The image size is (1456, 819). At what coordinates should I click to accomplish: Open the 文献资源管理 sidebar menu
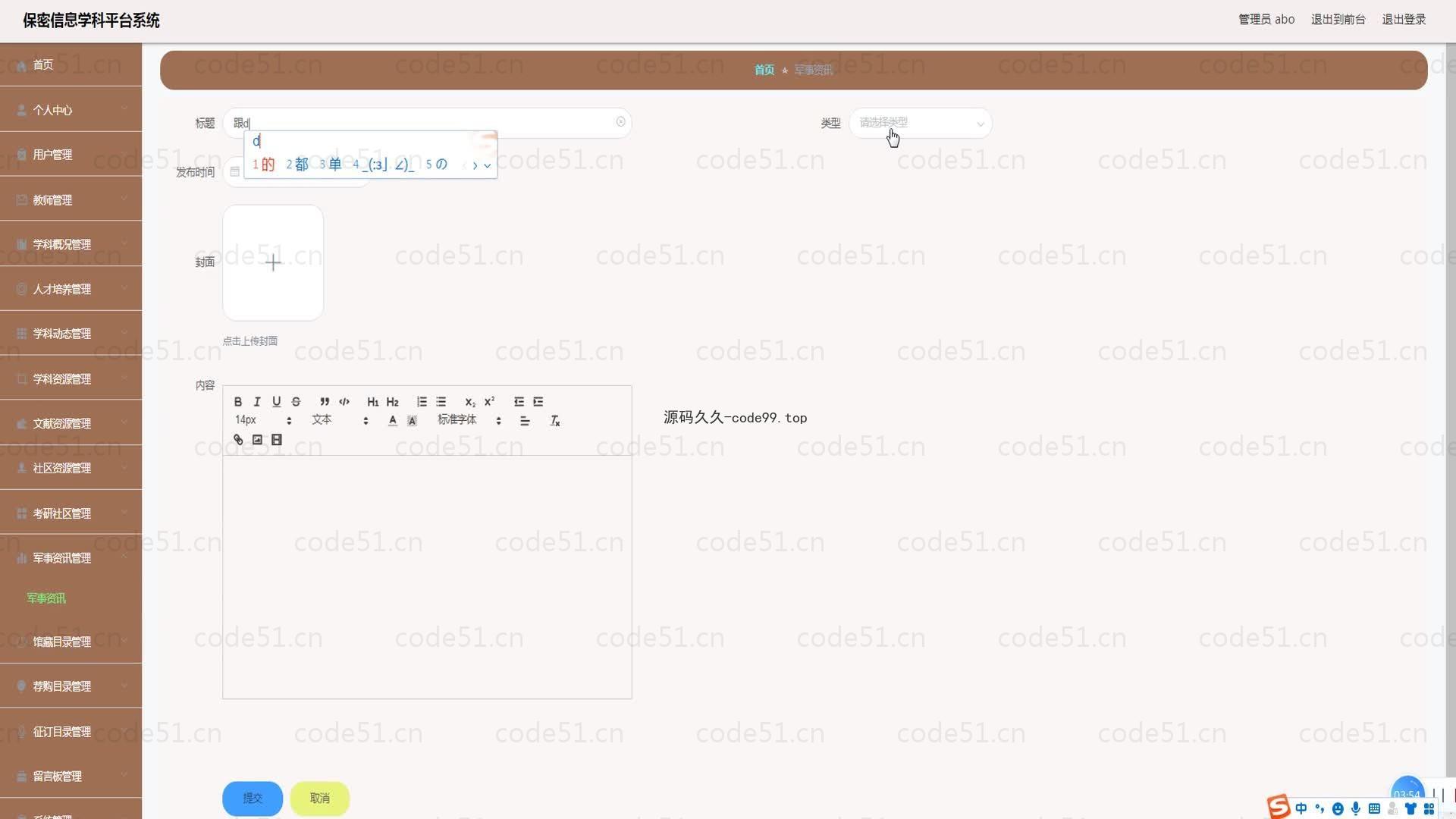coord(71,423)
